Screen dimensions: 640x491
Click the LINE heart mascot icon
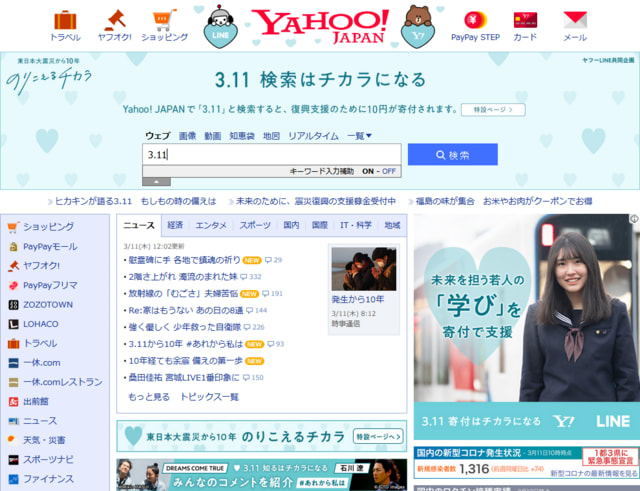[x=220, y=27]
